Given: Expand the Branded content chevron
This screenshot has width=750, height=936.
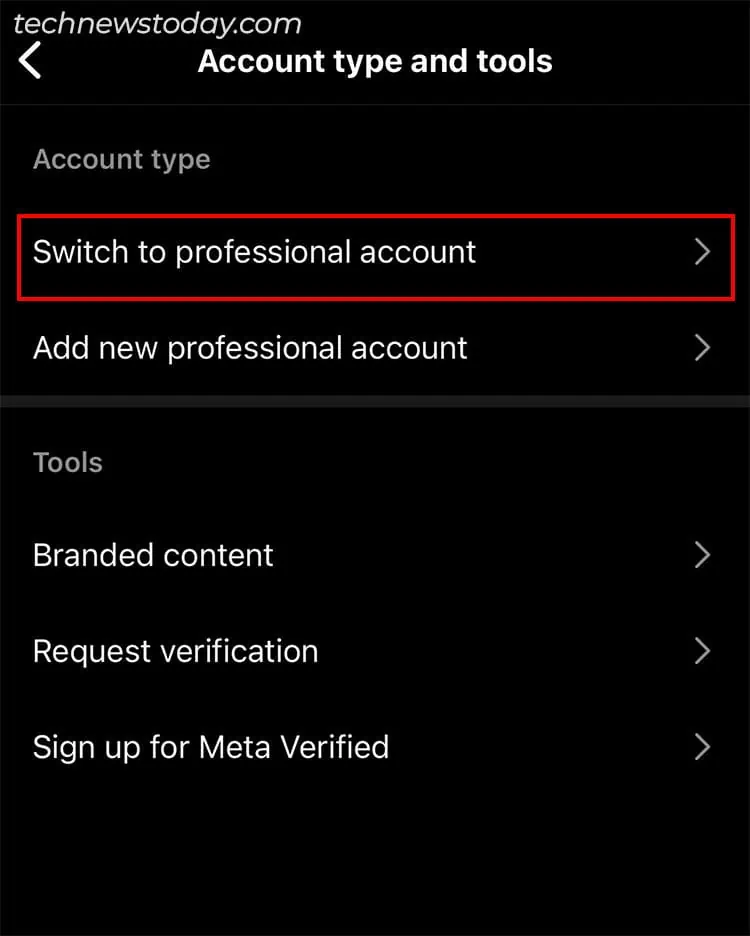Looking at the screenshot, I should 702,555.
